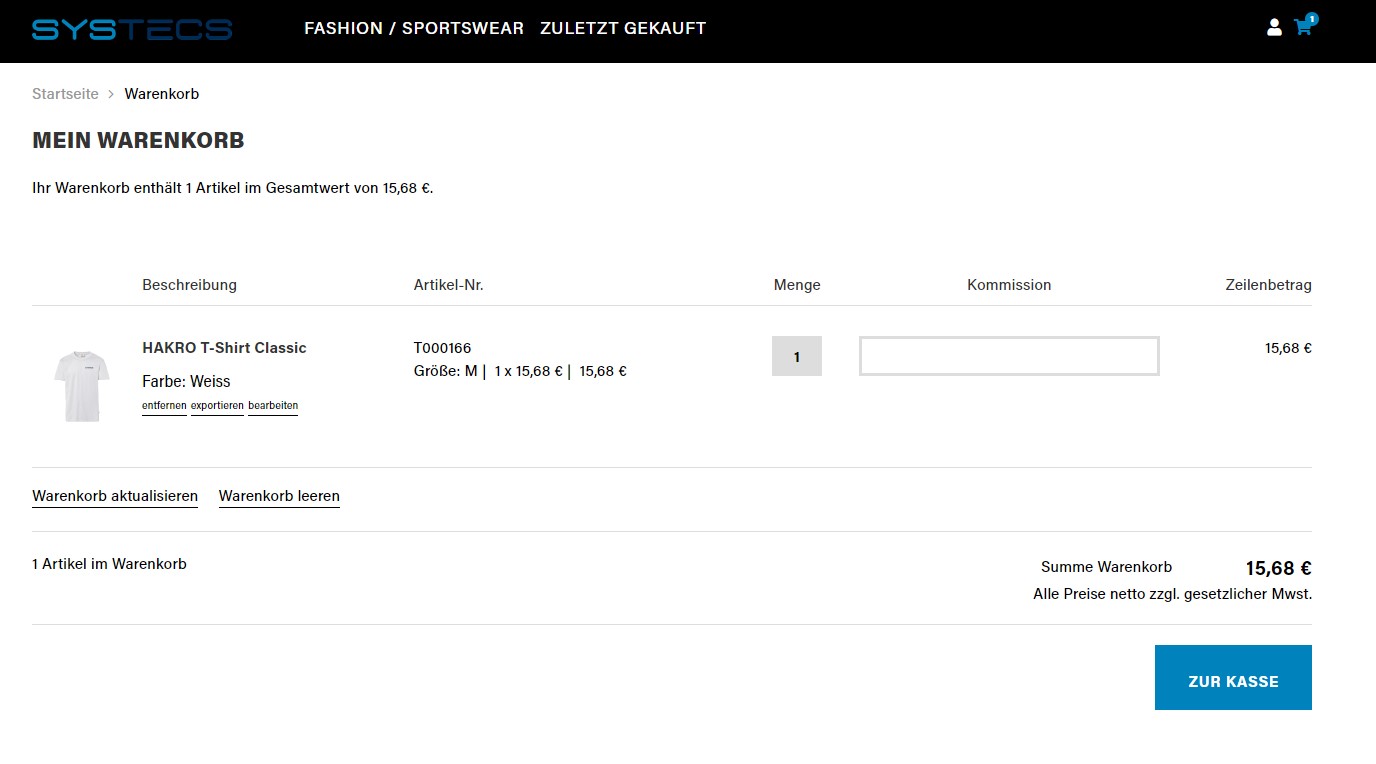
Task: Open the shopping cart icon in header
Action: click(x=1303, y=27)
